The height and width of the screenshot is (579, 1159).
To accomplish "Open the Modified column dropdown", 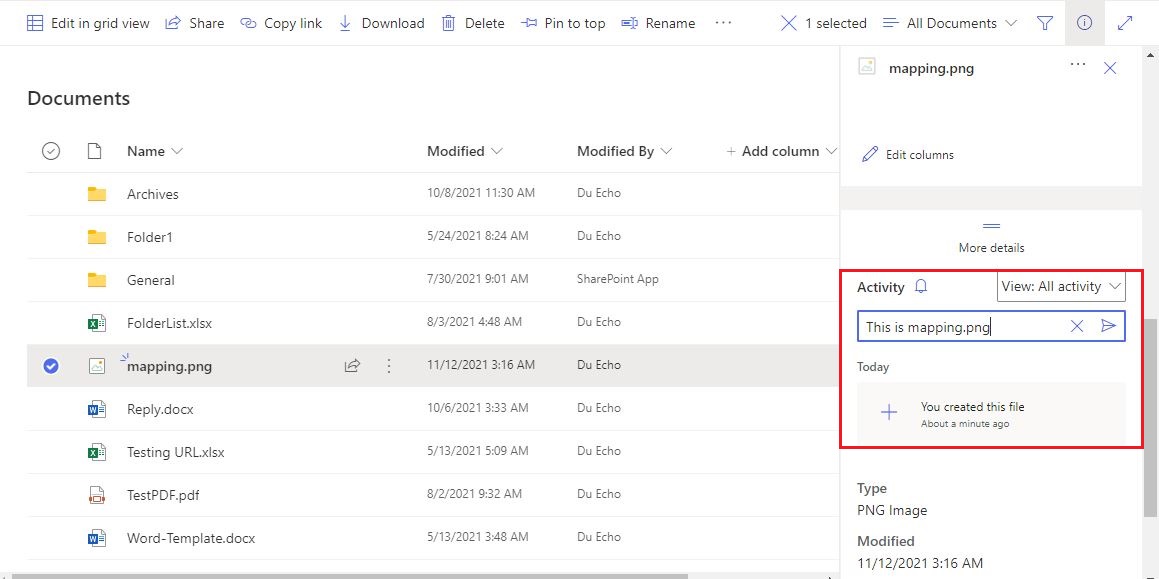I will pyautogui.click(x=465, y=151).
